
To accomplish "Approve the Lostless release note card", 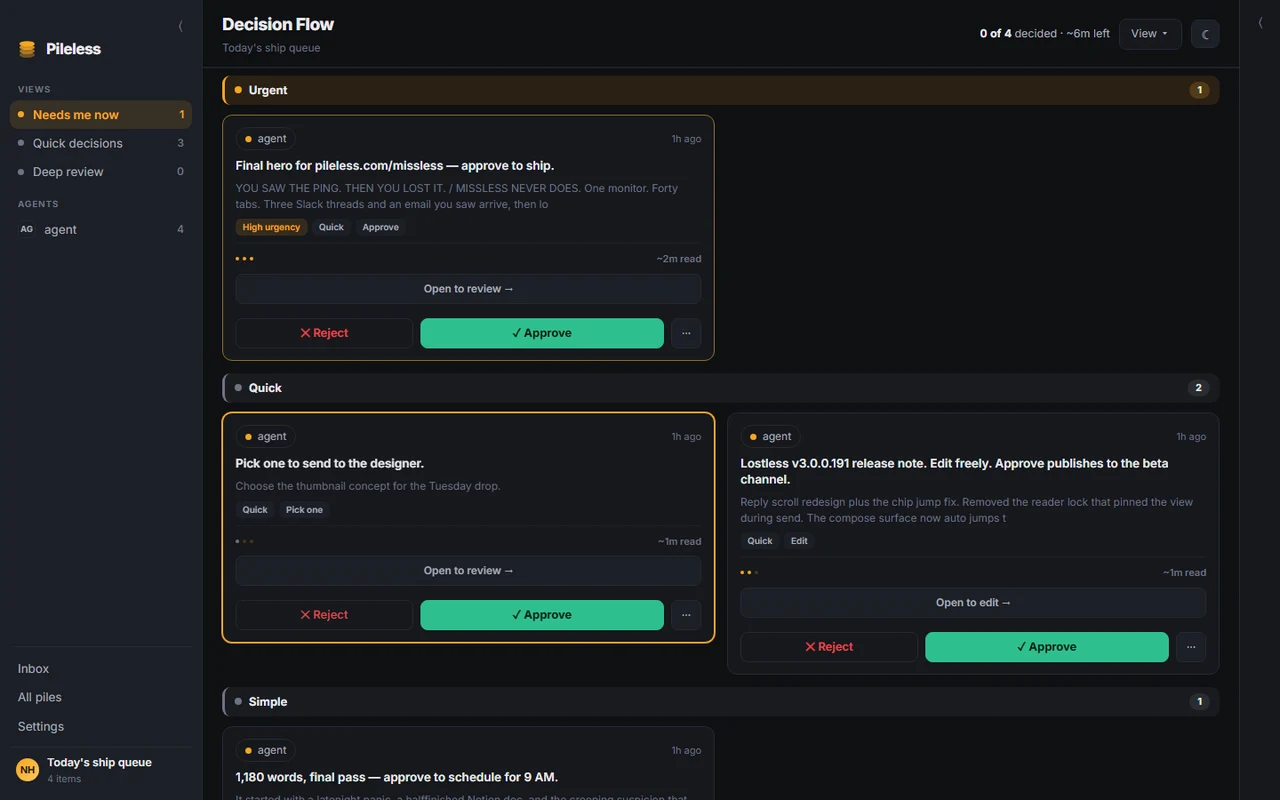I will [1047, 647].
